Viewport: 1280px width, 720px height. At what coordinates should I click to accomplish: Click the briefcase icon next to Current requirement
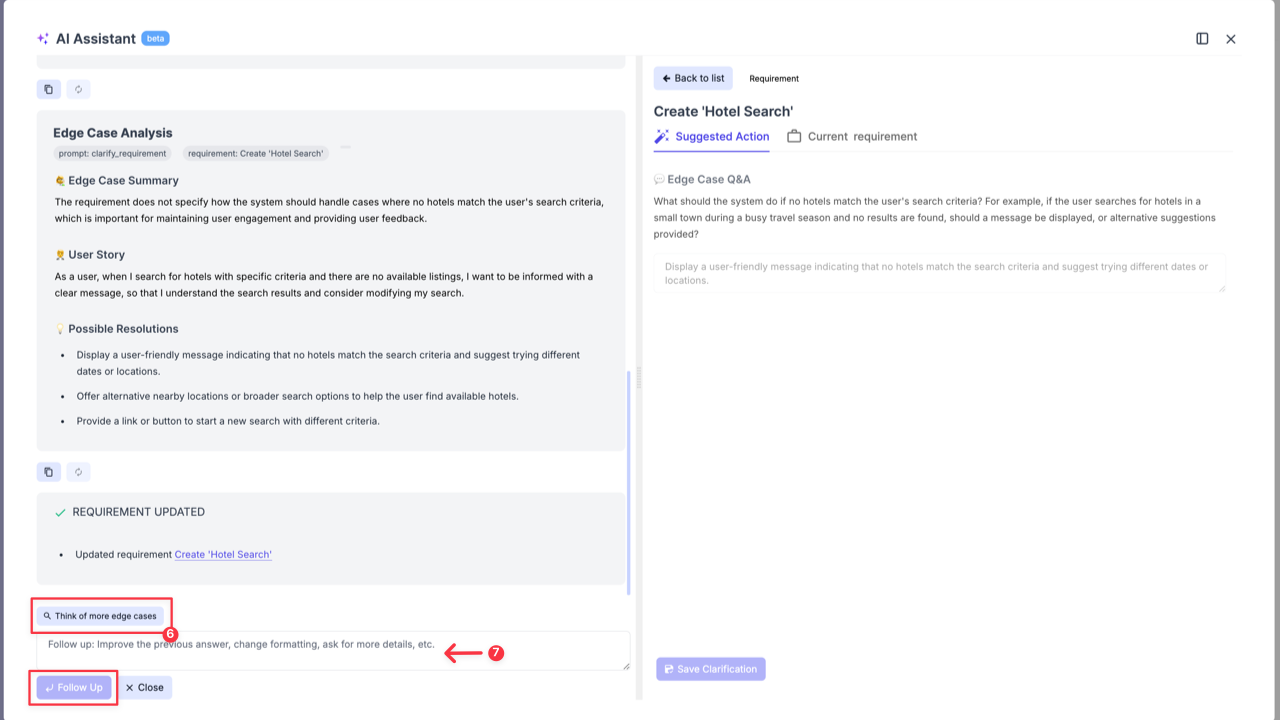(795, 136)
